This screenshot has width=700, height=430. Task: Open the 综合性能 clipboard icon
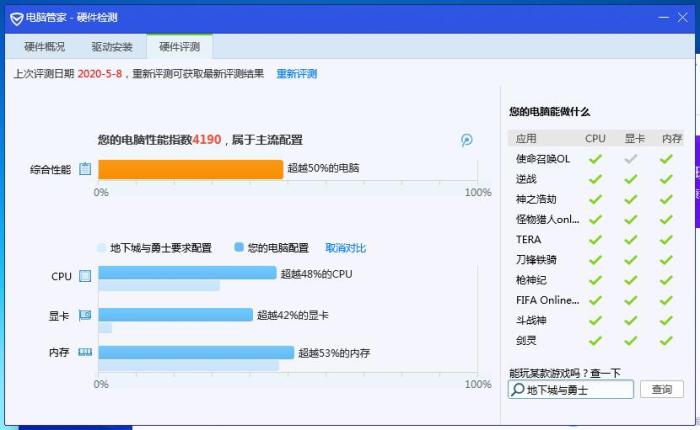tap(85, 169)
